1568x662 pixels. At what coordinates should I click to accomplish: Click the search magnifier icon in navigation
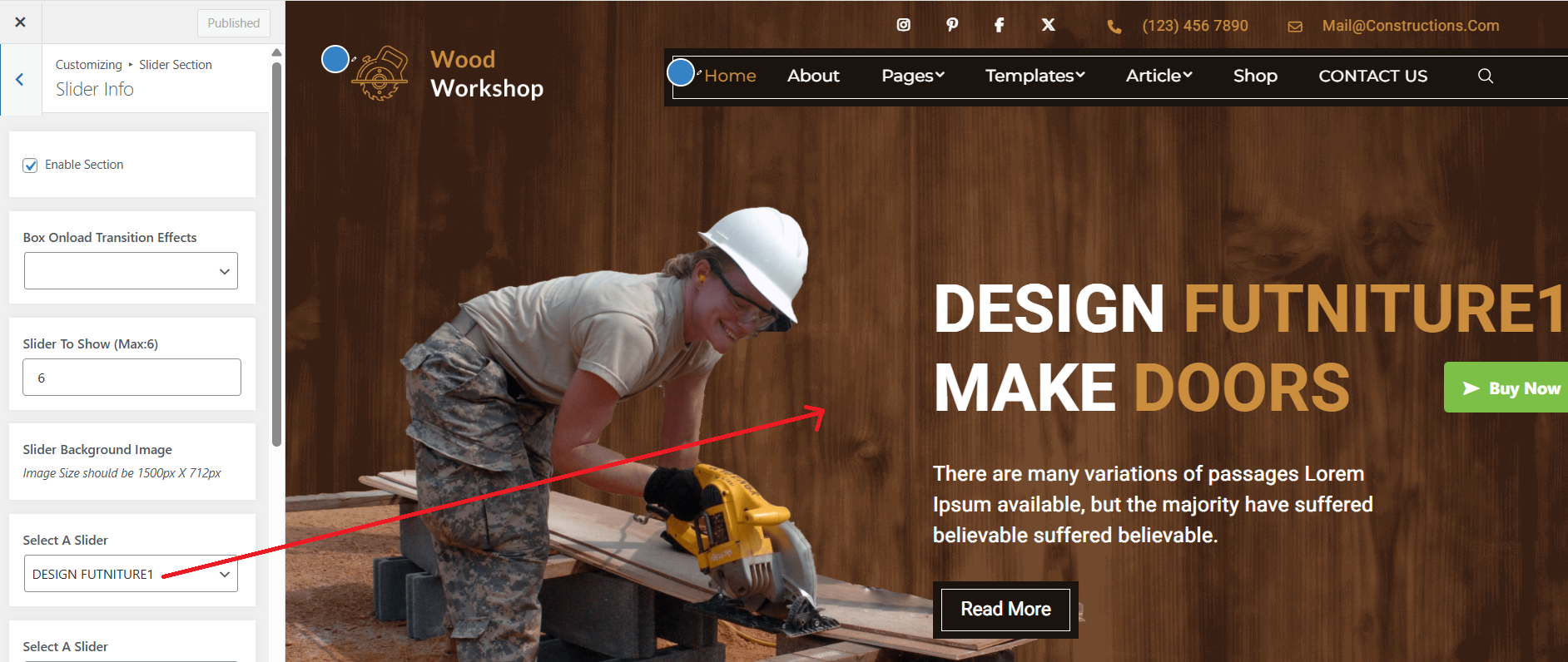pos(1485,77)
